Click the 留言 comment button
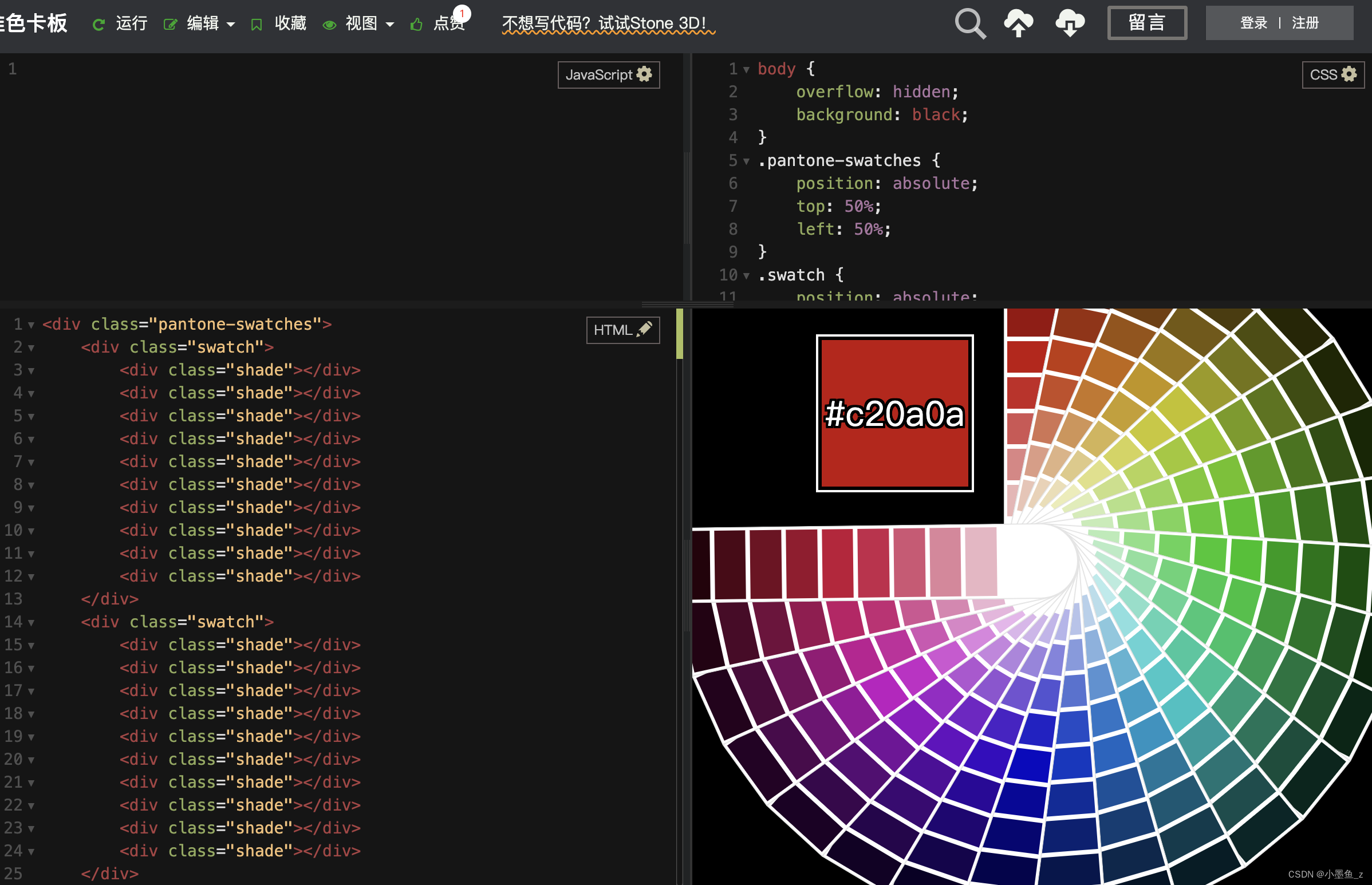This screenshot has width=1372, height=885. pyautogui.click(x=1147, y=23)
